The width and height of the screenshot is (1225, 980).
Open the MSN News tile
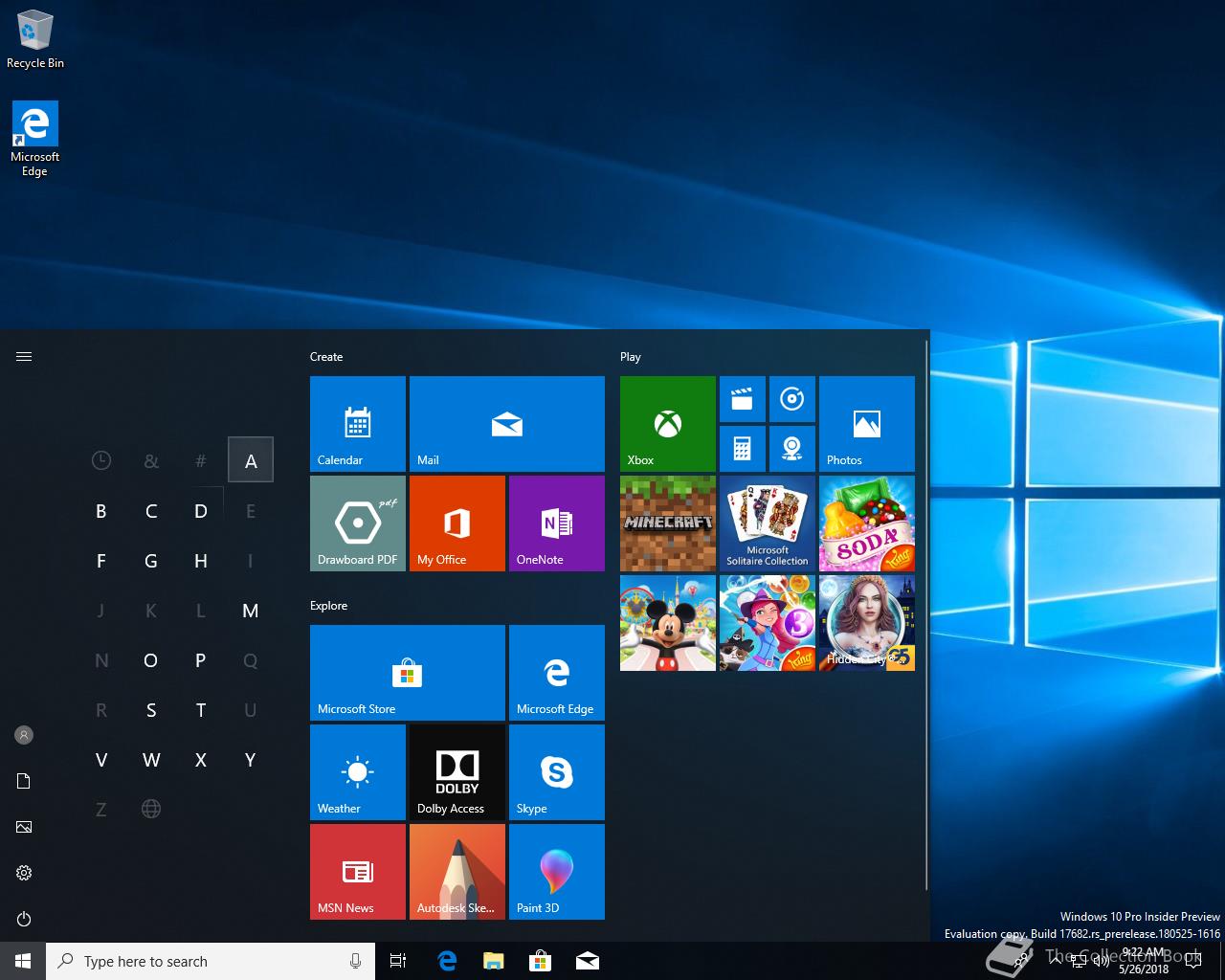(358, 872)
